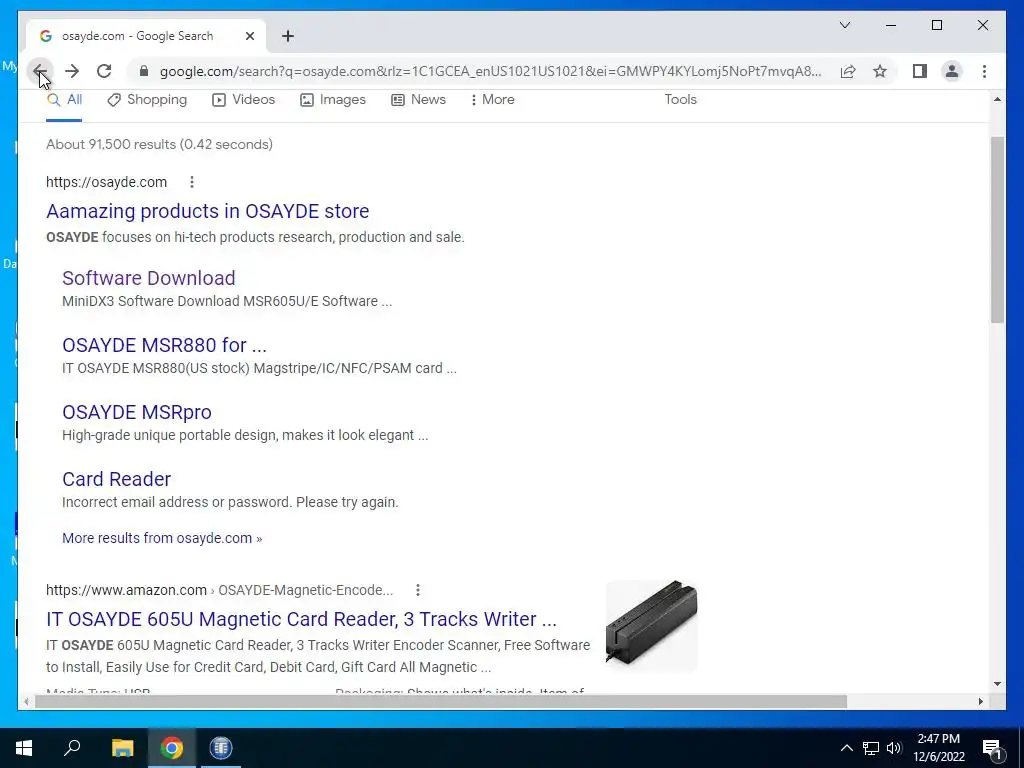This screenshot has width=1024, height=768.
Task: Open the blue round app in the taskbar
Action: [221, 748]
